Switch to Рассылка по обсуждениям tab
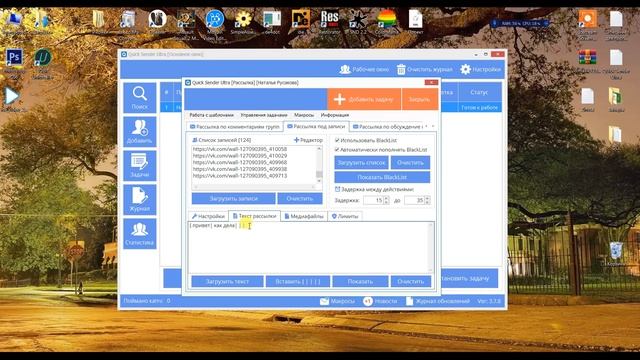640x360 pixels. 387,127
